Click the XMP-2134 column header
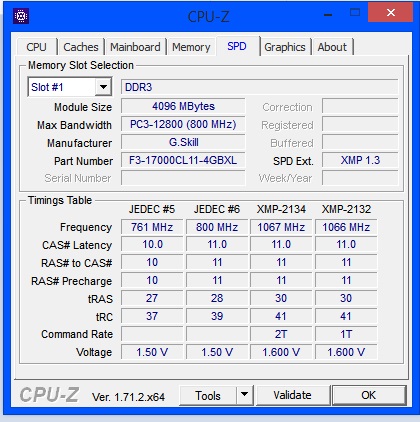The image size is (420, 422). (x=281, y=209)
